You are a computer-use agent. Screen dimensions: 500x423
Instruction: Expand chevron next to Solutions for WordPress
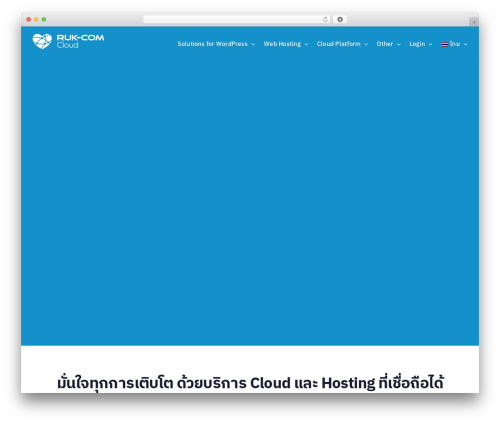point(253,44)
